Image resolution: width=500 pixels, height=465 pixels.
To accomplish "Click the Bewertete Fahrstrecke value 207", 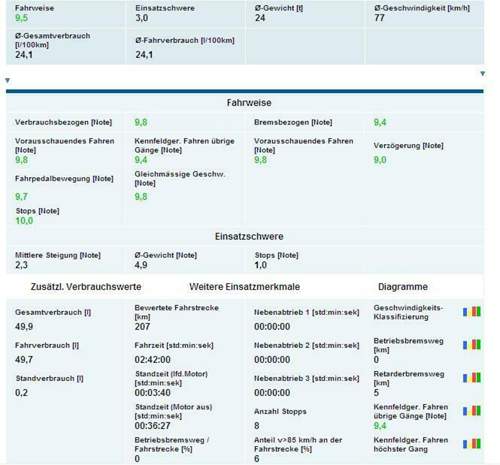I will pos(142,327).
